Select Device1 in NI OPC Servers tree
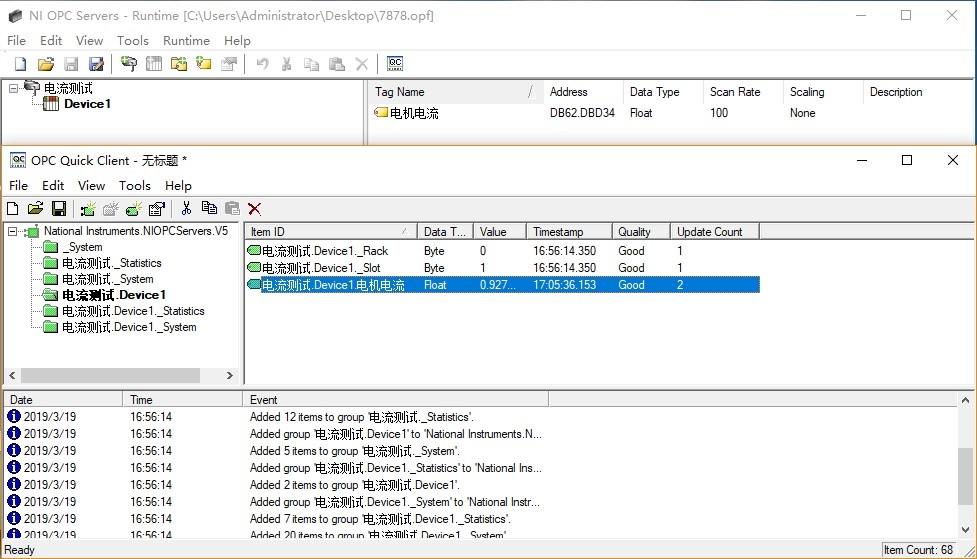The width and height of the screenshot is (977, 559). coord(87,104)
